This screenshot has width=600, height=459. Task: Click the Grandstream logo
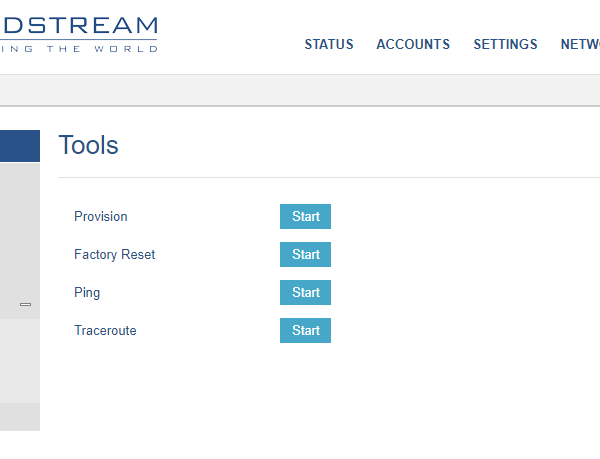pos(78,33)
